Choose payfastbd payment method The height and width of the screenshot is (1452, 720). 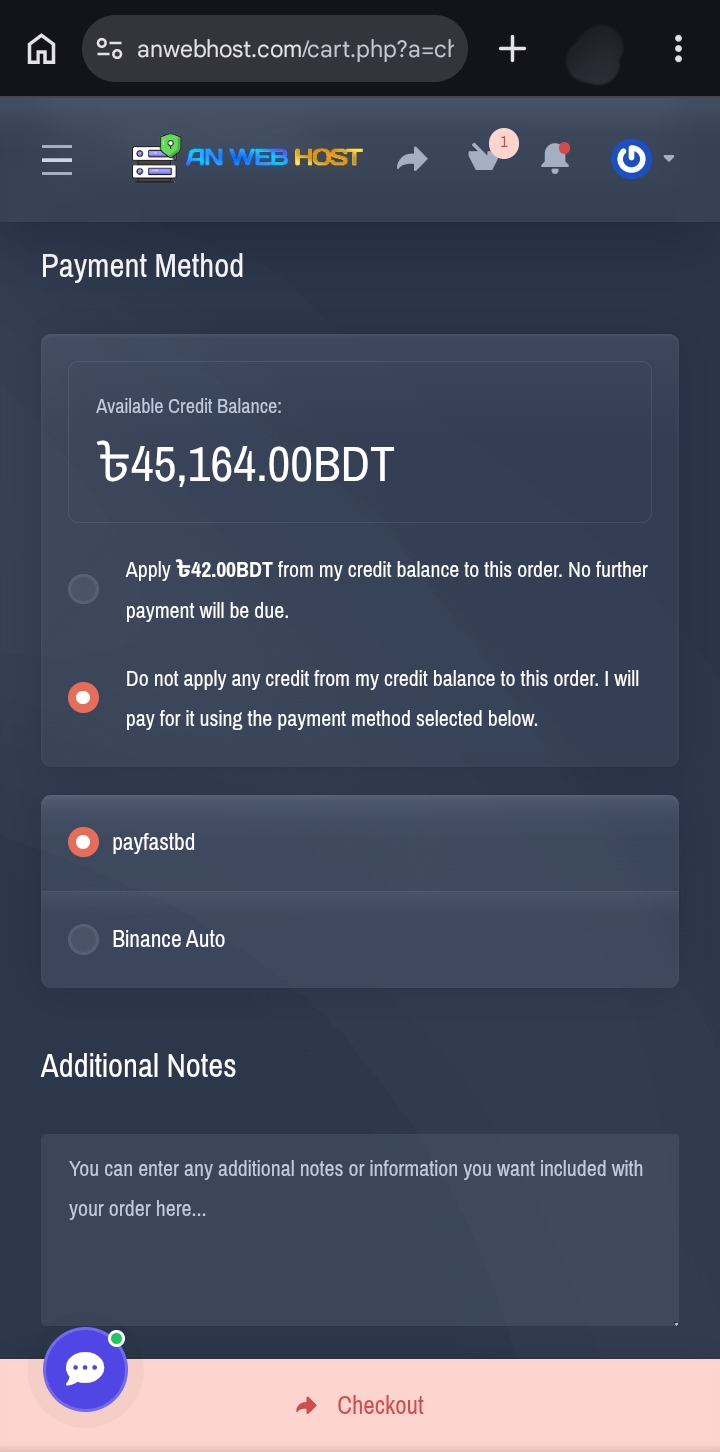point(83,842)
